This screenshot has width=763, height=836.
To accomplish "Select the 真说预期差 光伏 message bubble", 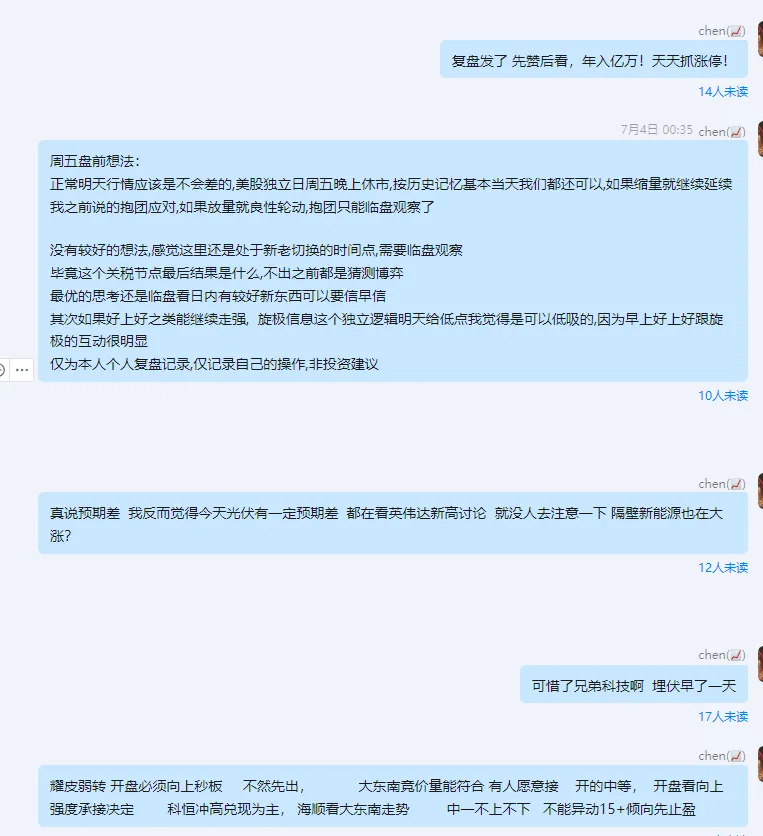I will pyautogui.click(x=392, y=523).
